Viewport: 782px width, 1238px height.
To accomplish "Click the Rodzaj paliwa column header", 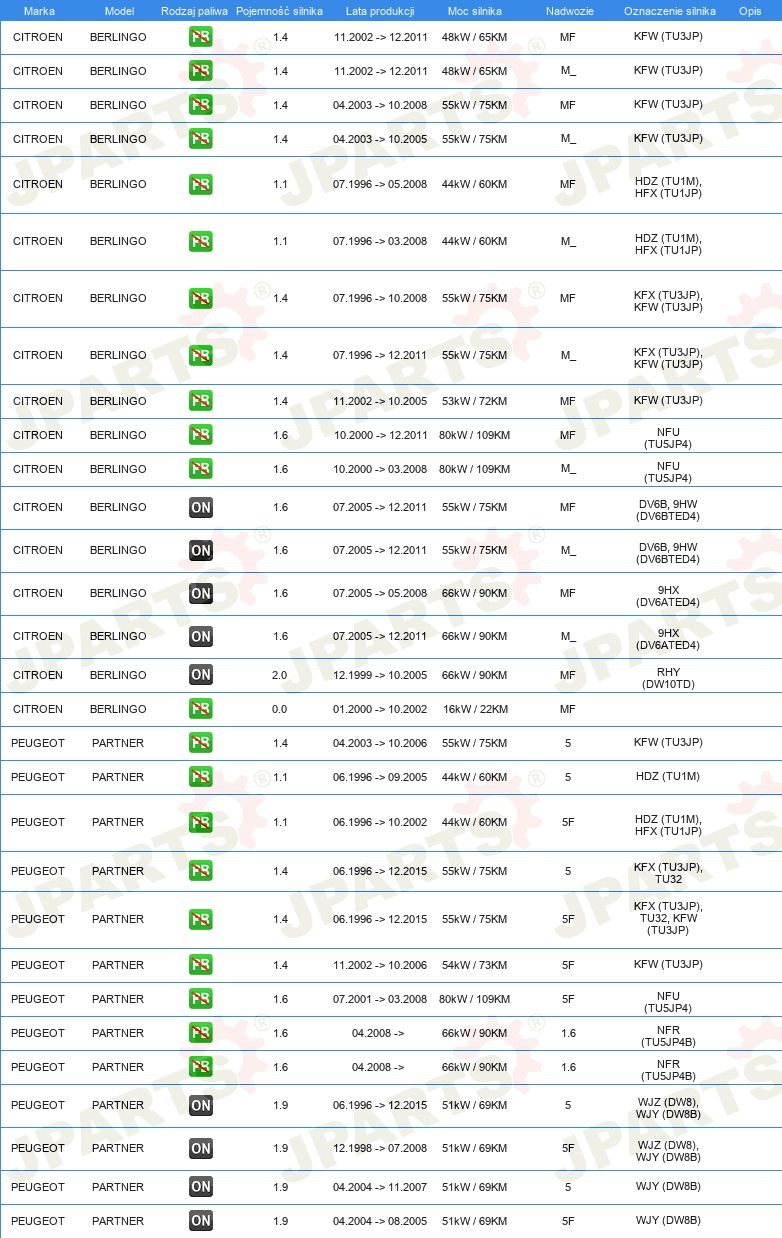I will coord(195,11).
